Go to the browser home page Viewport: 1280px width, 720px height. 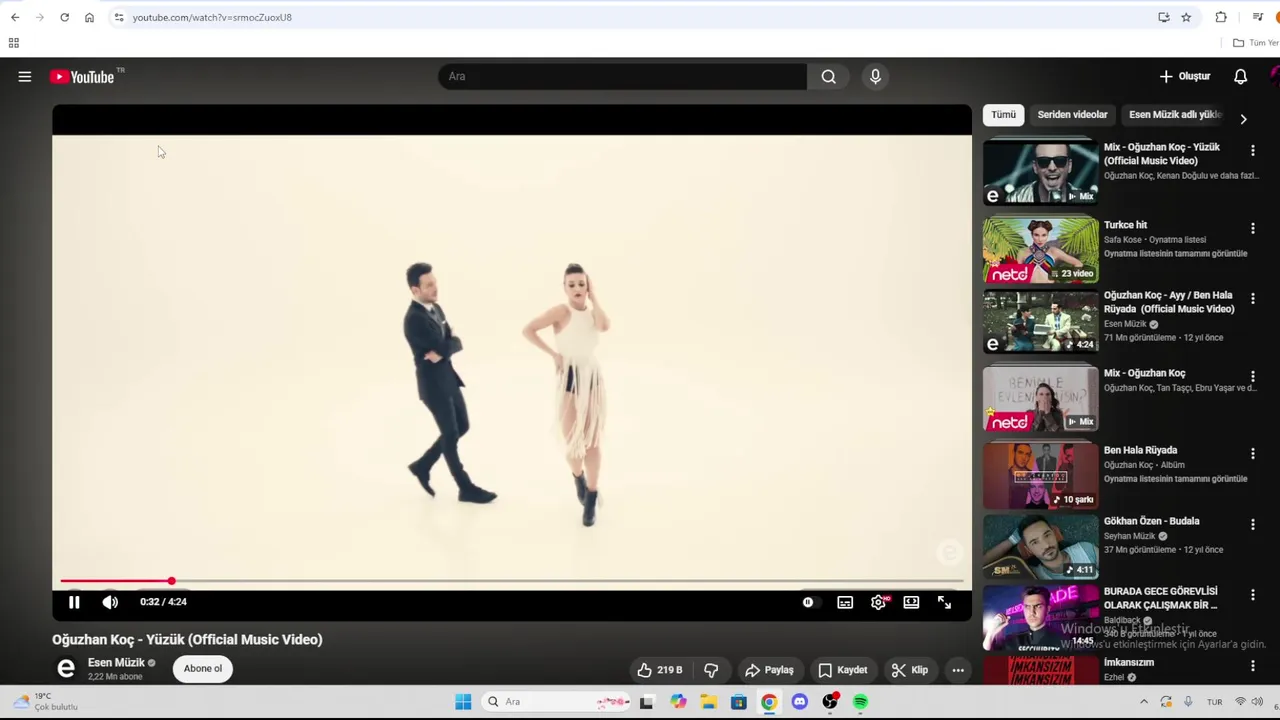click(x=89, y=17)
